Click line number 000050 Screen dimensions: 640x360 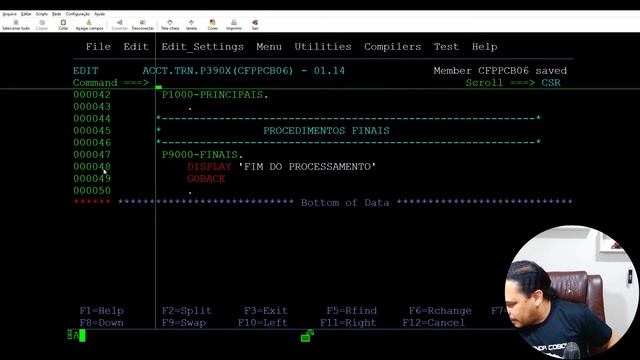tap(92, 191)
